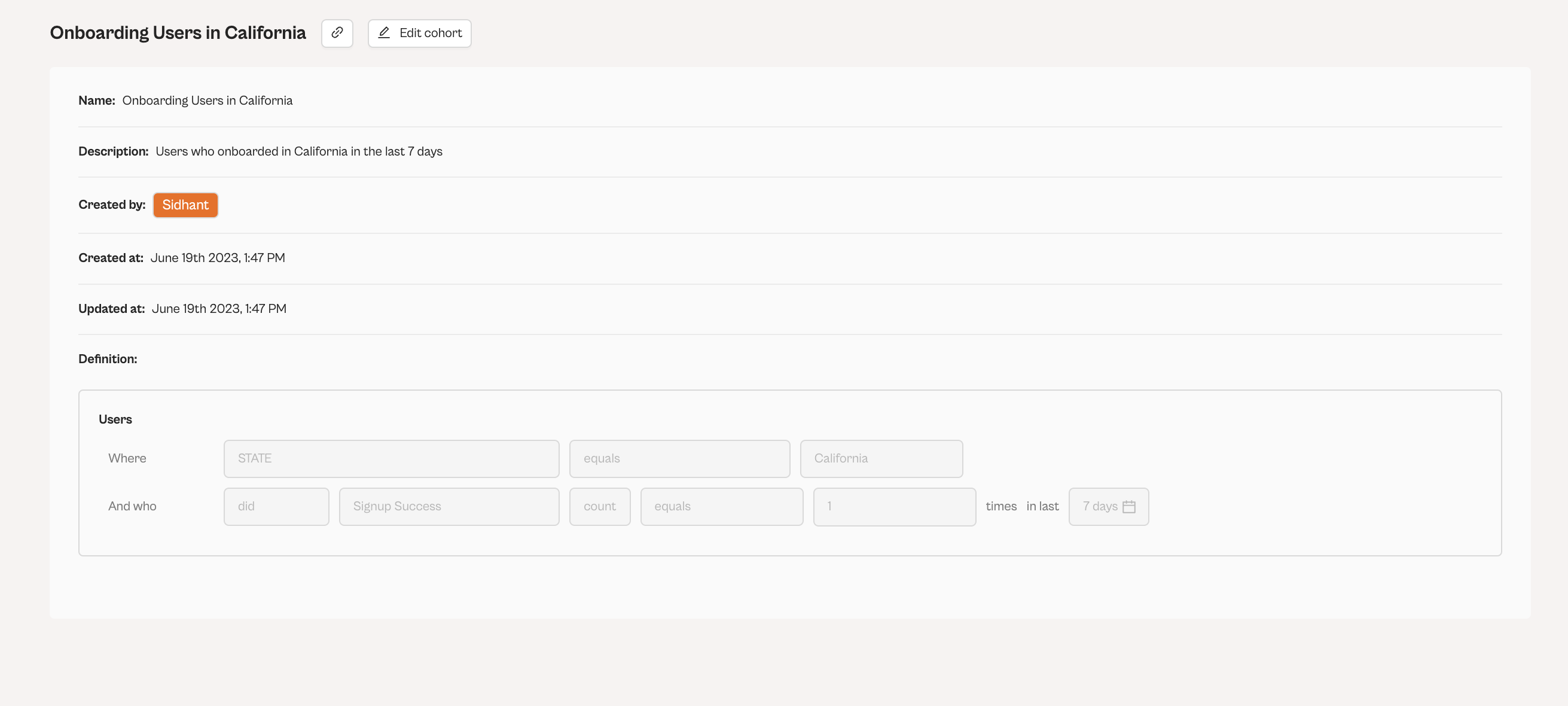The width and height of the screenshot is (1568, 706).
Task: Open the Signup Success event dropdown
Action: 449,507
